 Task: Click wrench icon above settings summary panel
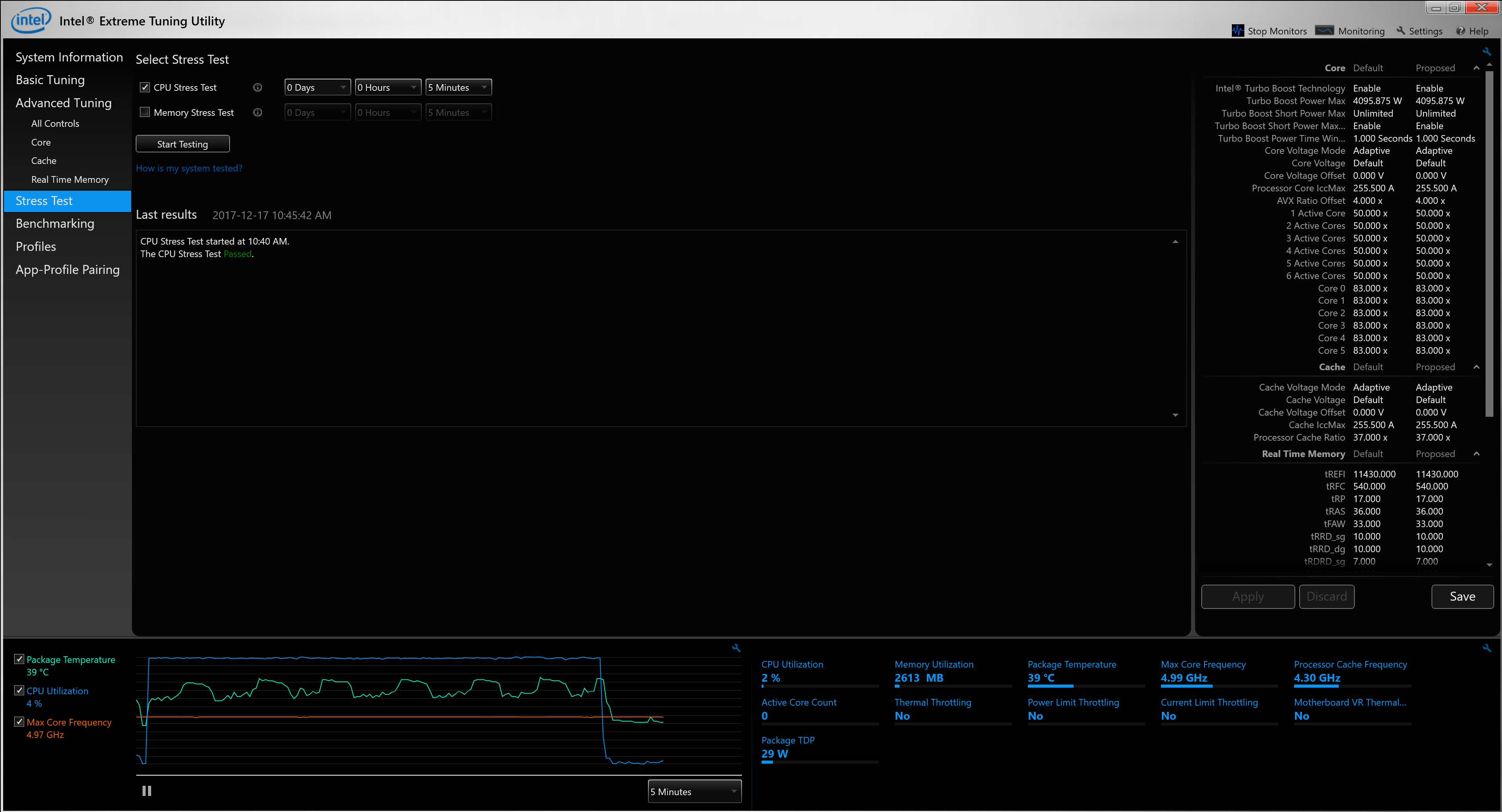(1486, 52)
